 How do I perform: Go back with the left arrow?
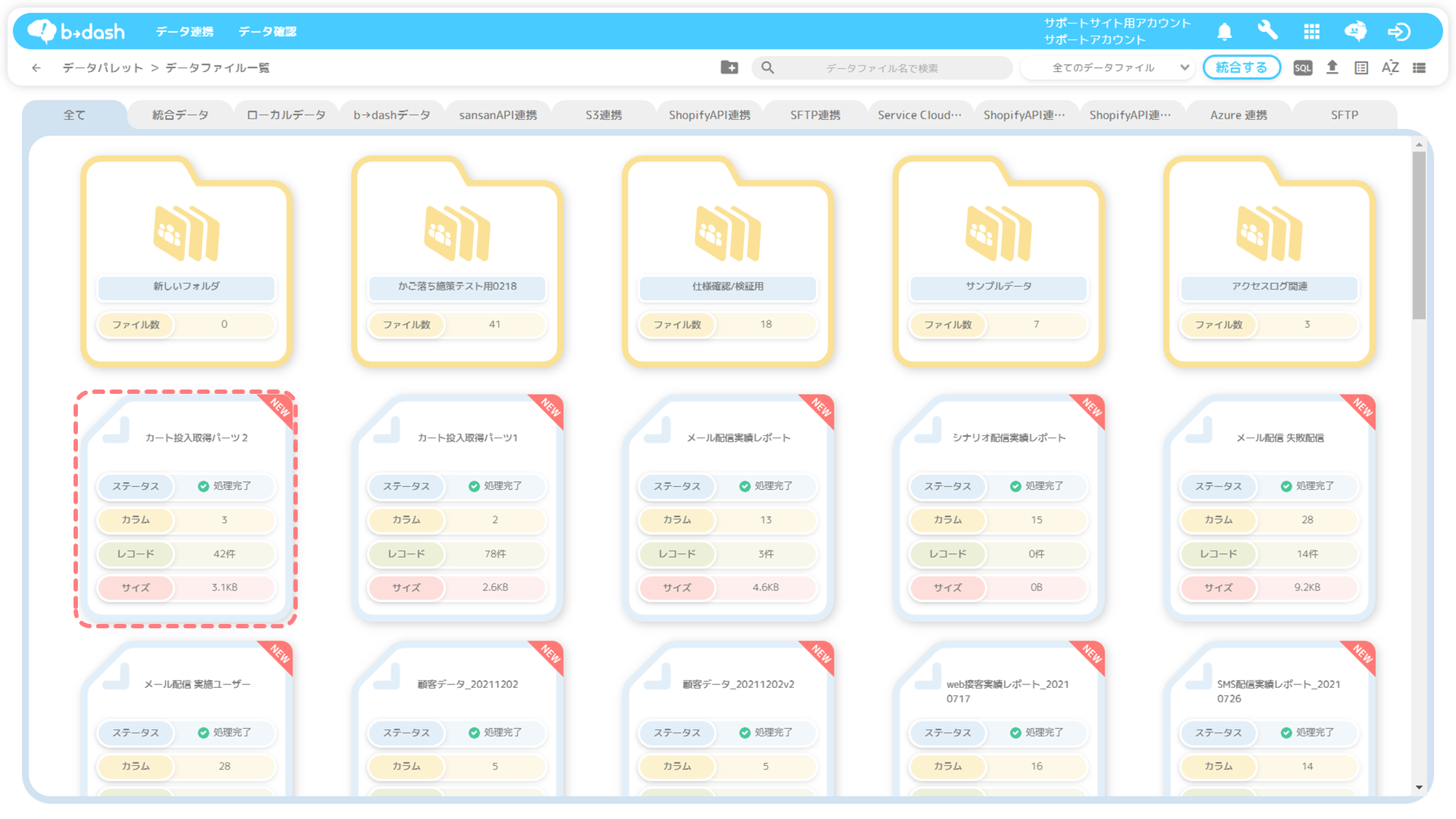point(36,68)
